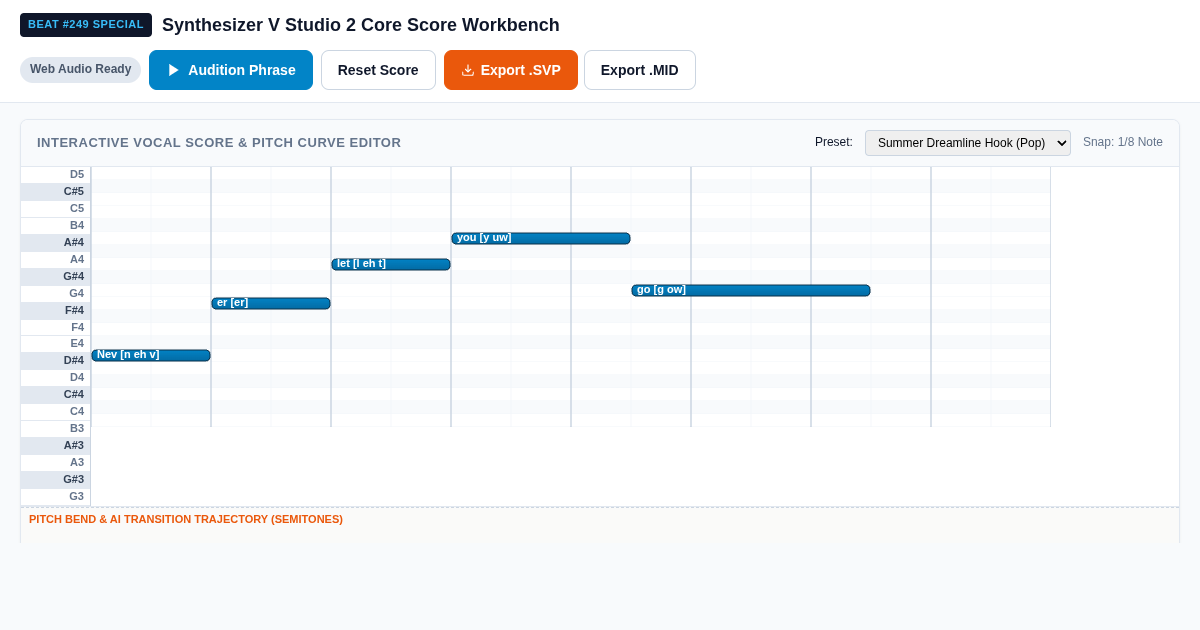Click the C#4 piano key
This screenshot has height=630, width=1200.
pos(56,394)
